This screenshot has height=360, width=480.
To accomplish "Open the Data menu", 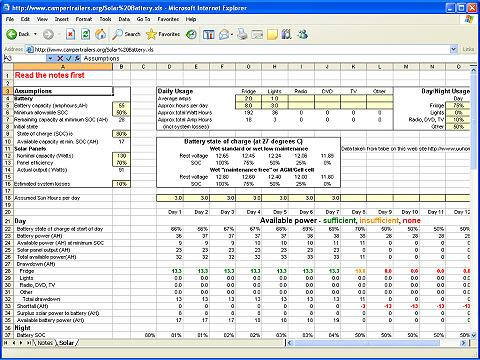I will coord(124,19).
